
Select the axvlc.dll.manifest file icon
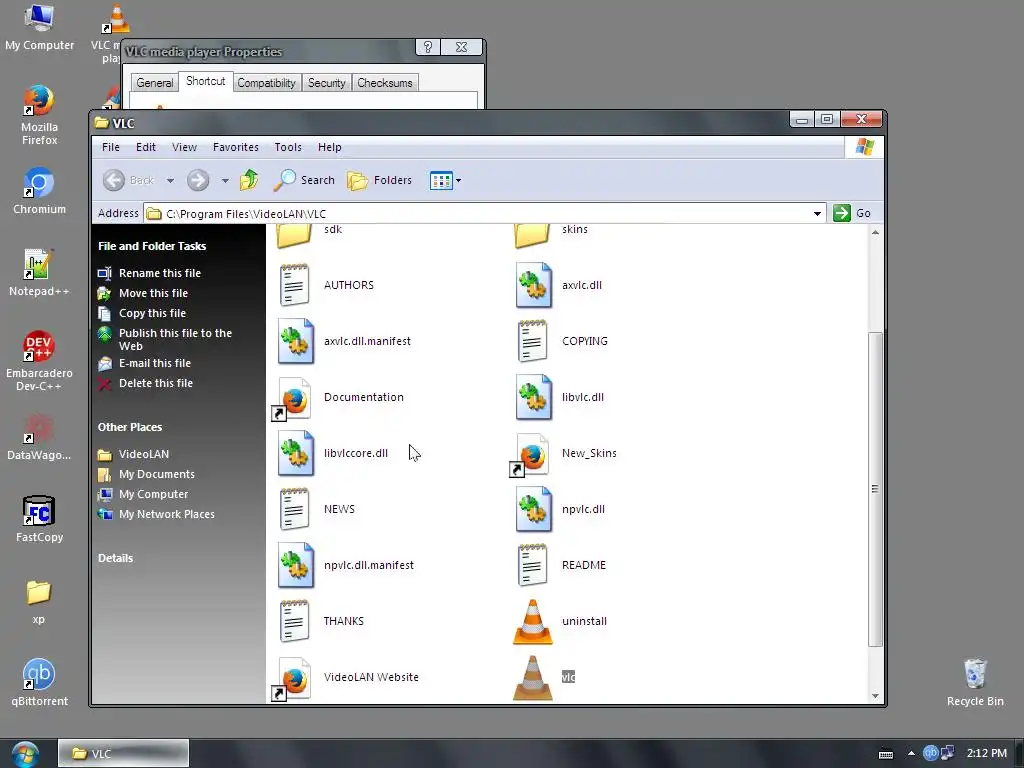pyautogui.click(x=296, y=341)
